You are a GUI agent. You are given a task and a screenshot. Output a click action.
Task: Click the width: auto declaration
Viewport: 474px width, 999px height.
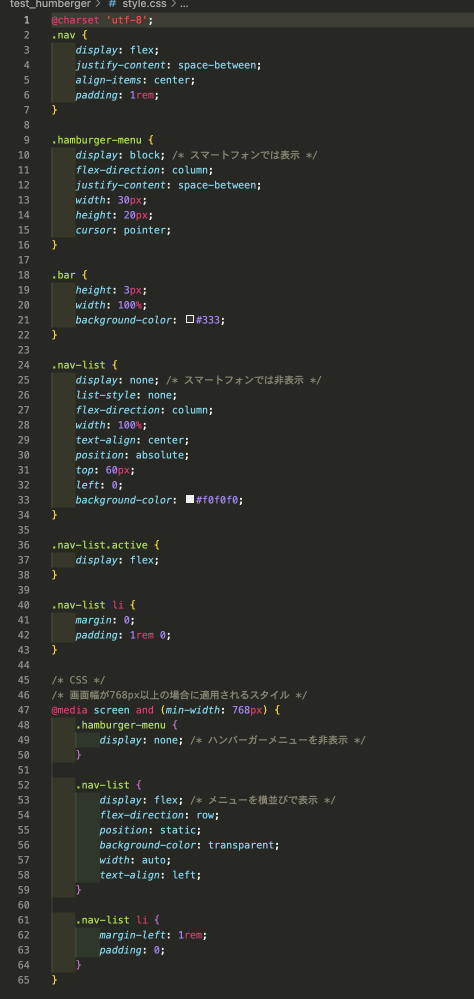coord(135,860)
